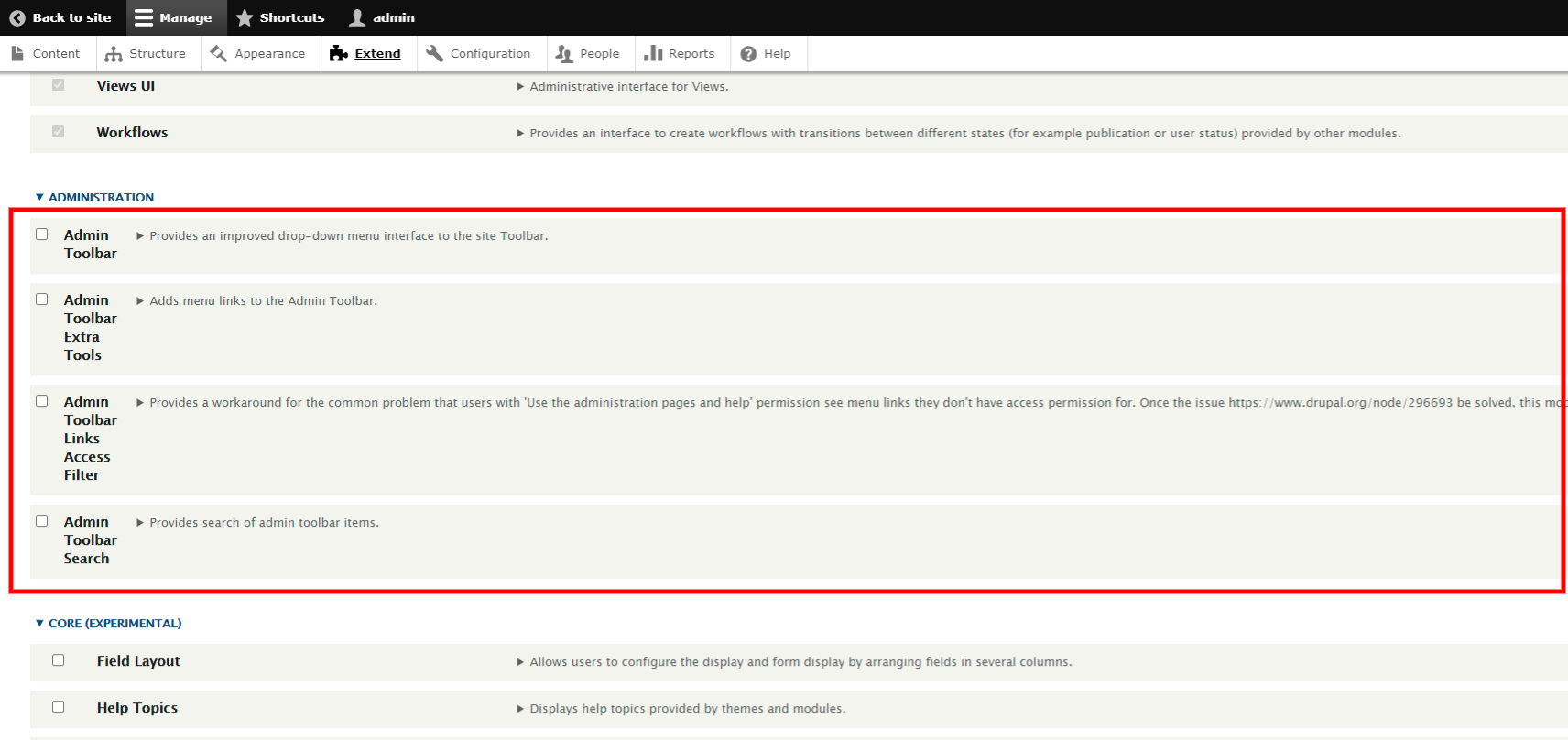
Task: Expand 'Adds menu links' description details
Action: click(x=257, y=301)
